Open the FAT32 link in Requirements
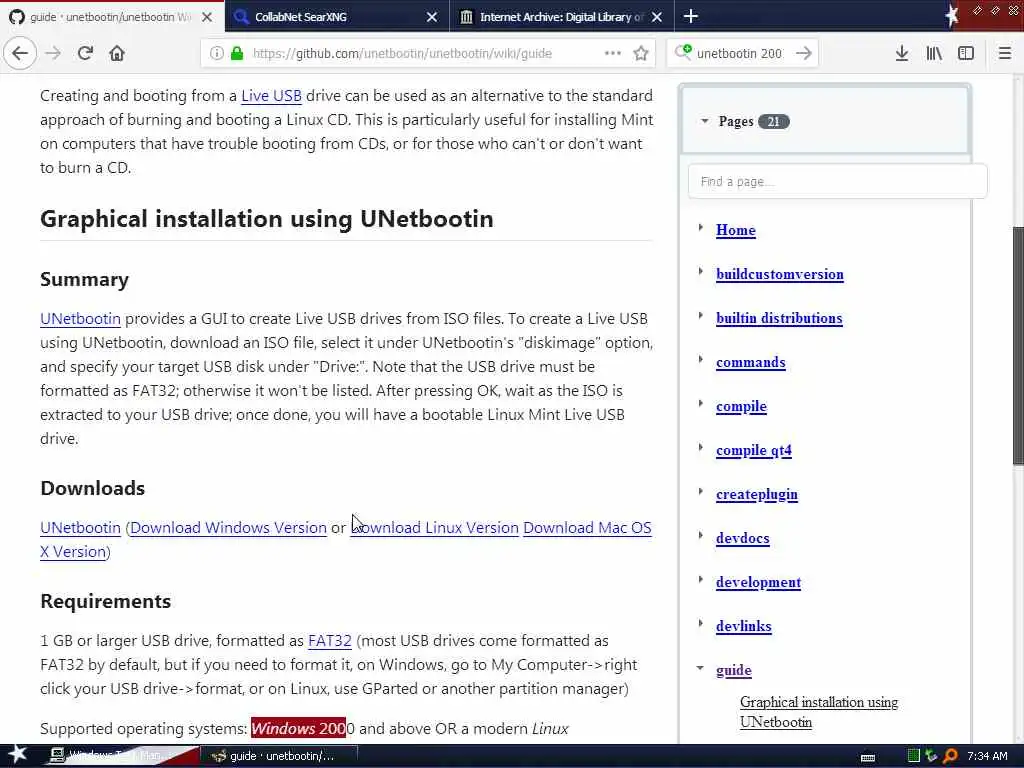Screen dimensions: 1024x768 pyautogui.click(x=330, y=641)
